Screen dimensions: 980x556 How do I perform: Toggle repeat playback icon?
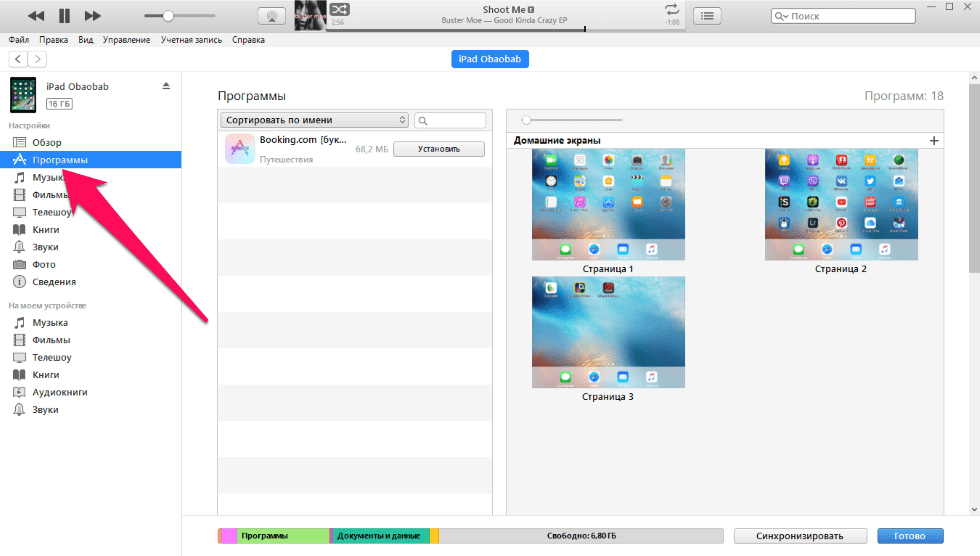click(x=671, y=9)
